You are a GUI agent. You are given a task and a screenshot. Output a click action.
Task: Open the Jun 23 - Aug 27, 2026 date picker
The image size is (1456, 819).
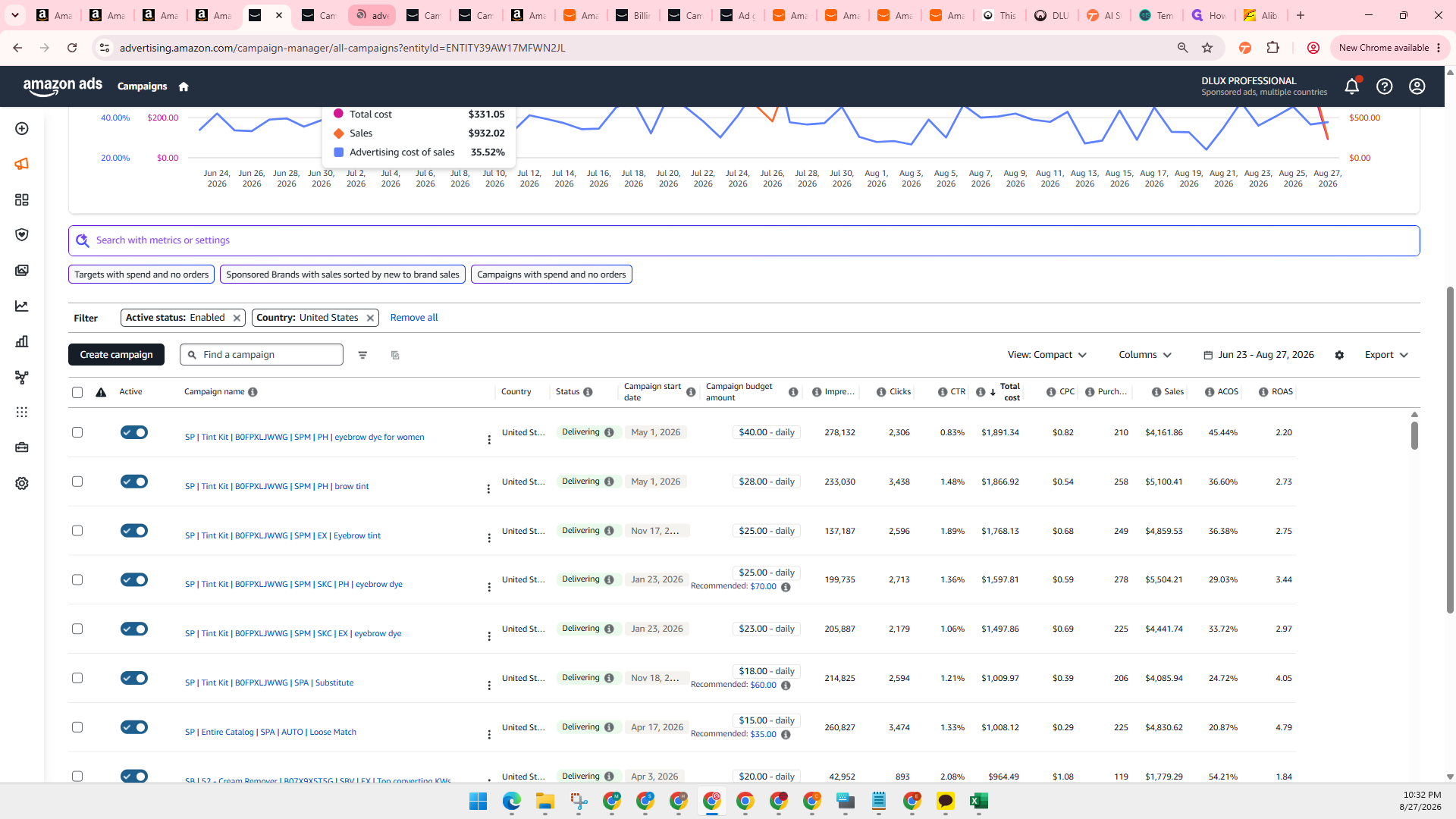pos(1259,355)
